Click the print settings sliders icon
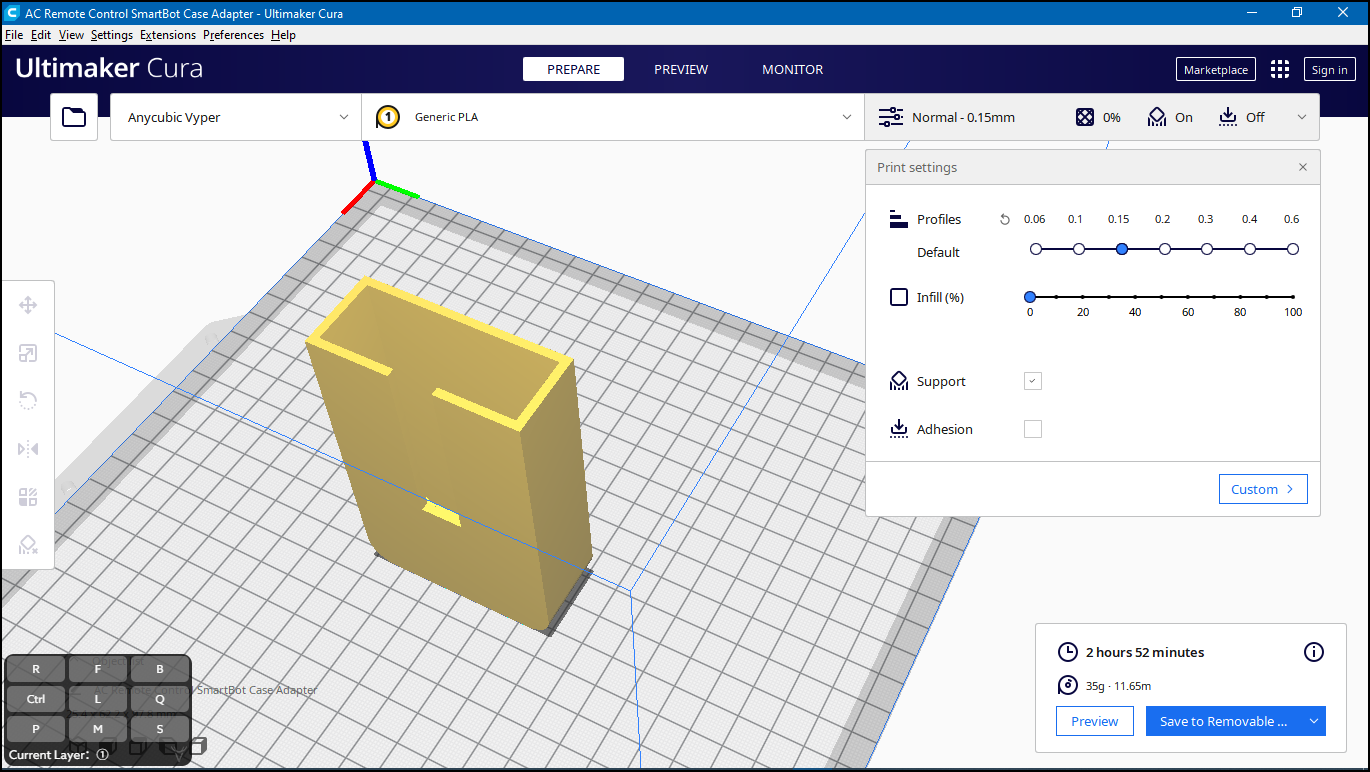 pos(891,117)
